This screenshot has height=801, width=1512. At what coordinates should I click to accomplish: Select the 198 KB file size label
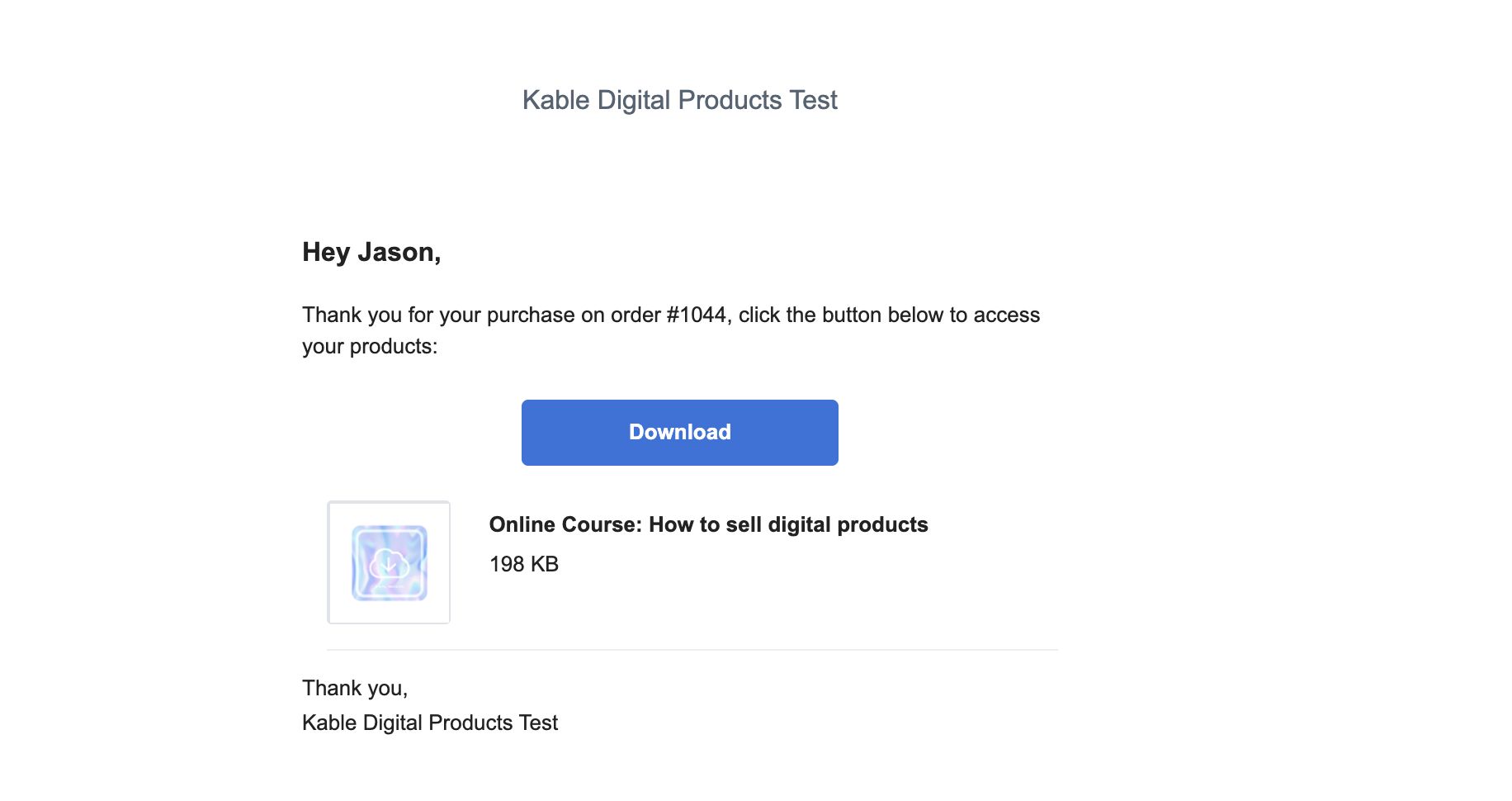523,564
